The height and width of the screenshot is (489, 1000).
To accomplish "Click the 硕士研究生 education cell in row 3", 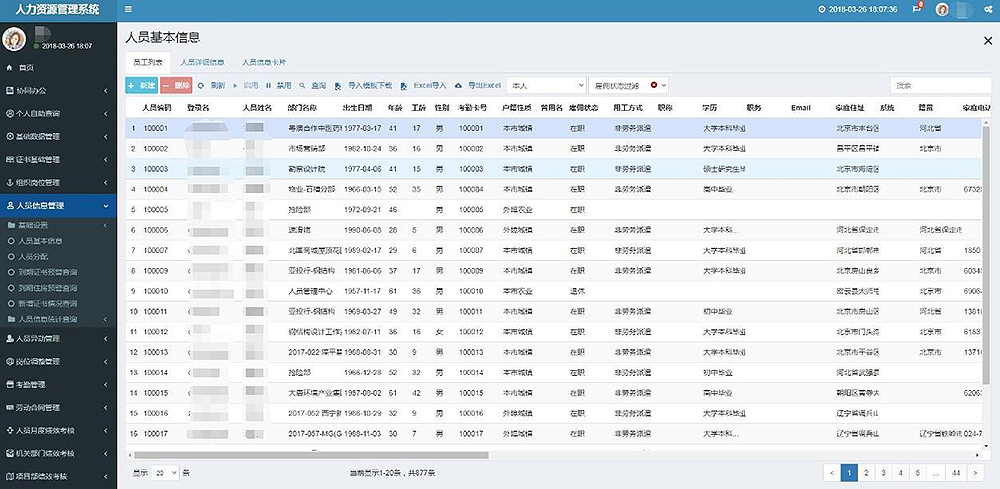I will [x=724, y=169].
